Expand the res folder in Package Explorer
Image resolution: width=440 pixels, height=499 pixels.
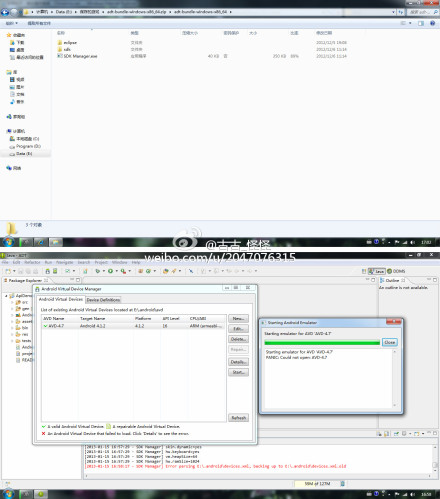click(x=12, y=334)
